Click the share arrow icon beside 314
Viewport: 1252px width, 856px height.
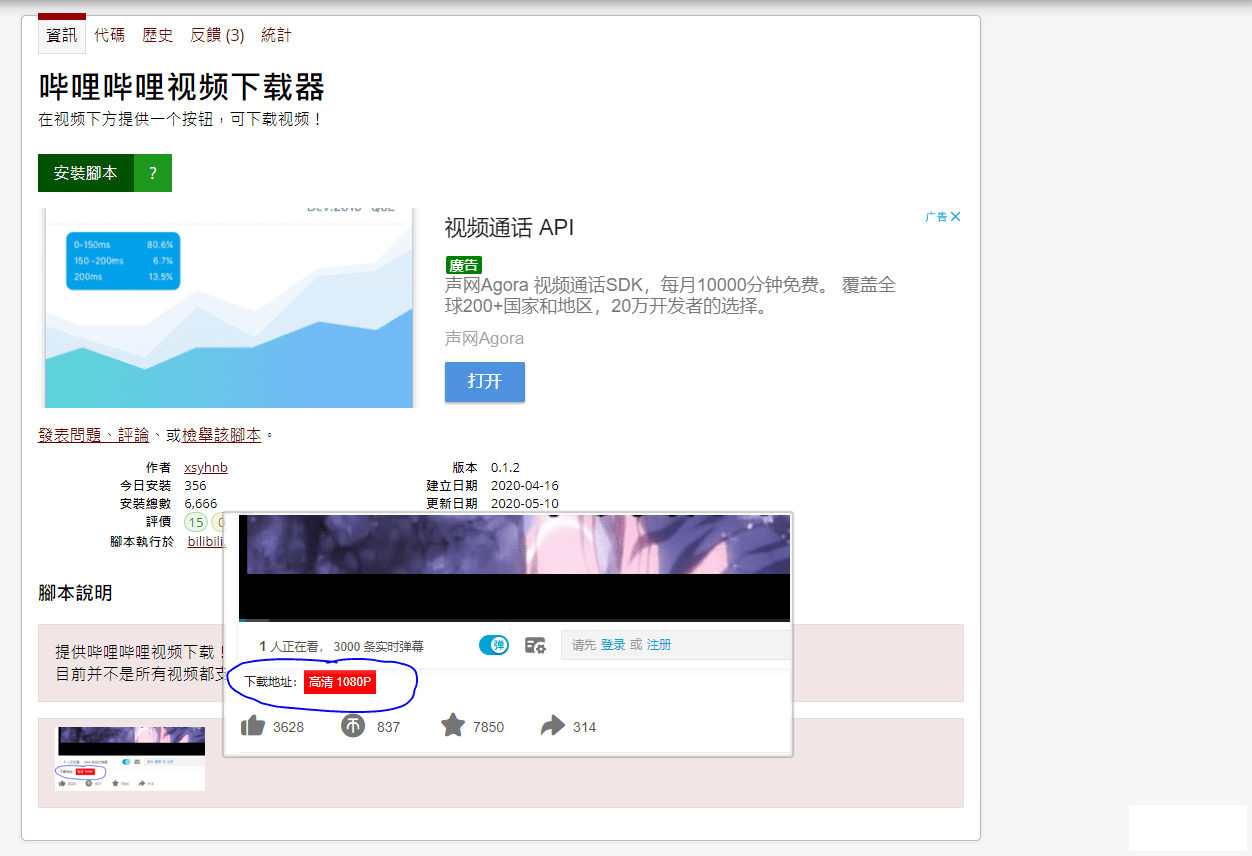(x=553, y=726)
